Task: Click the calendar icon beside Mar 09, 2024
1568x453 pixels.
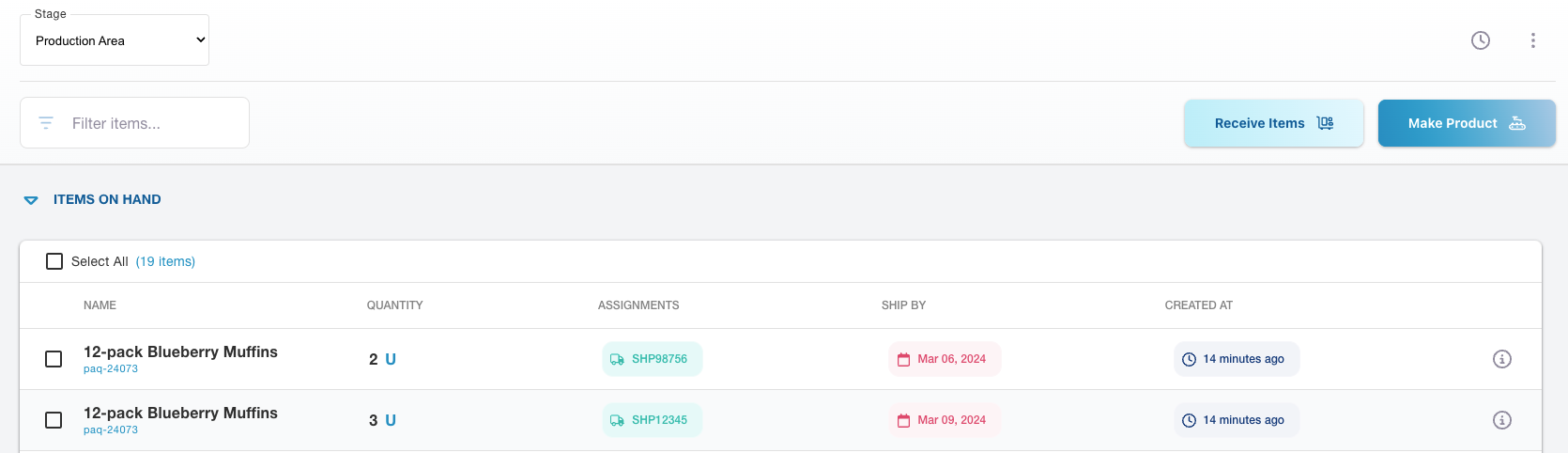Action: point(903,420)
